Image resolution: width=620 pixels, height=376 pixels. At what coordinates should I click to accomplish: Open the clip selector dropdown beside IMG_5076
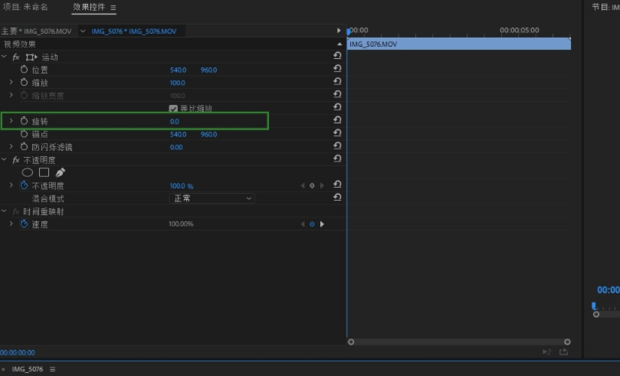[x=83, y=31]
